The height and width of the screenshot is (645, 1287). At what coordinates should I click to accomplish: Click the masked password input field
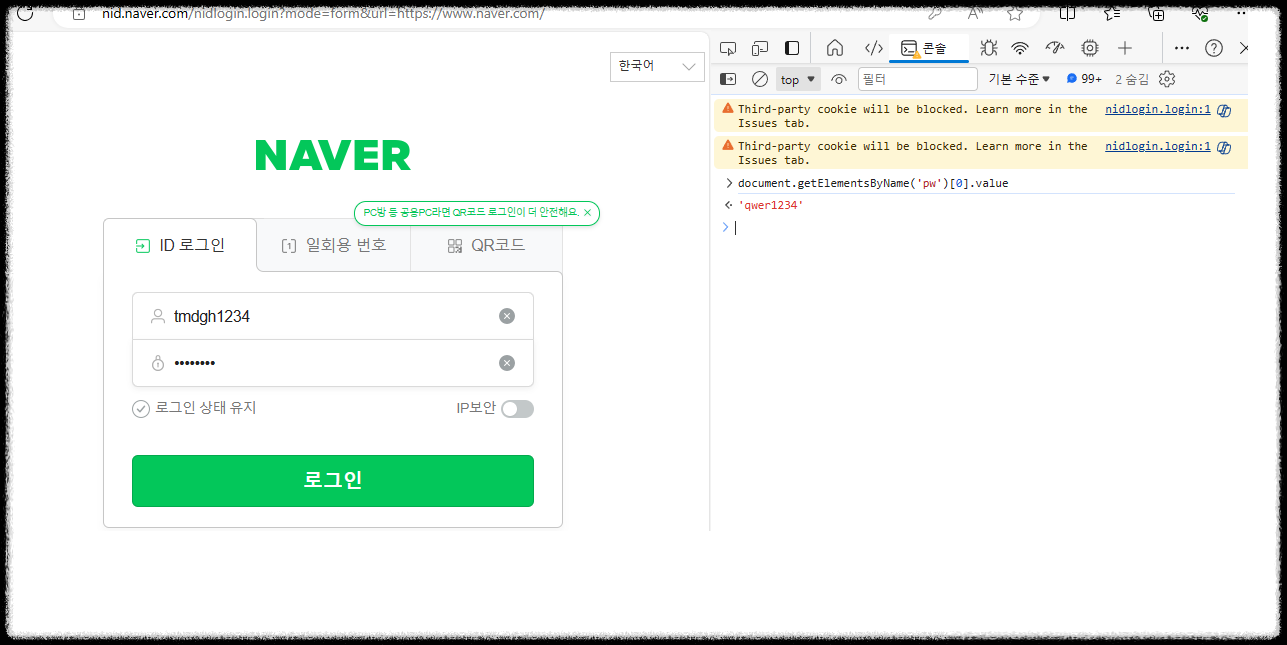[333, 363]
